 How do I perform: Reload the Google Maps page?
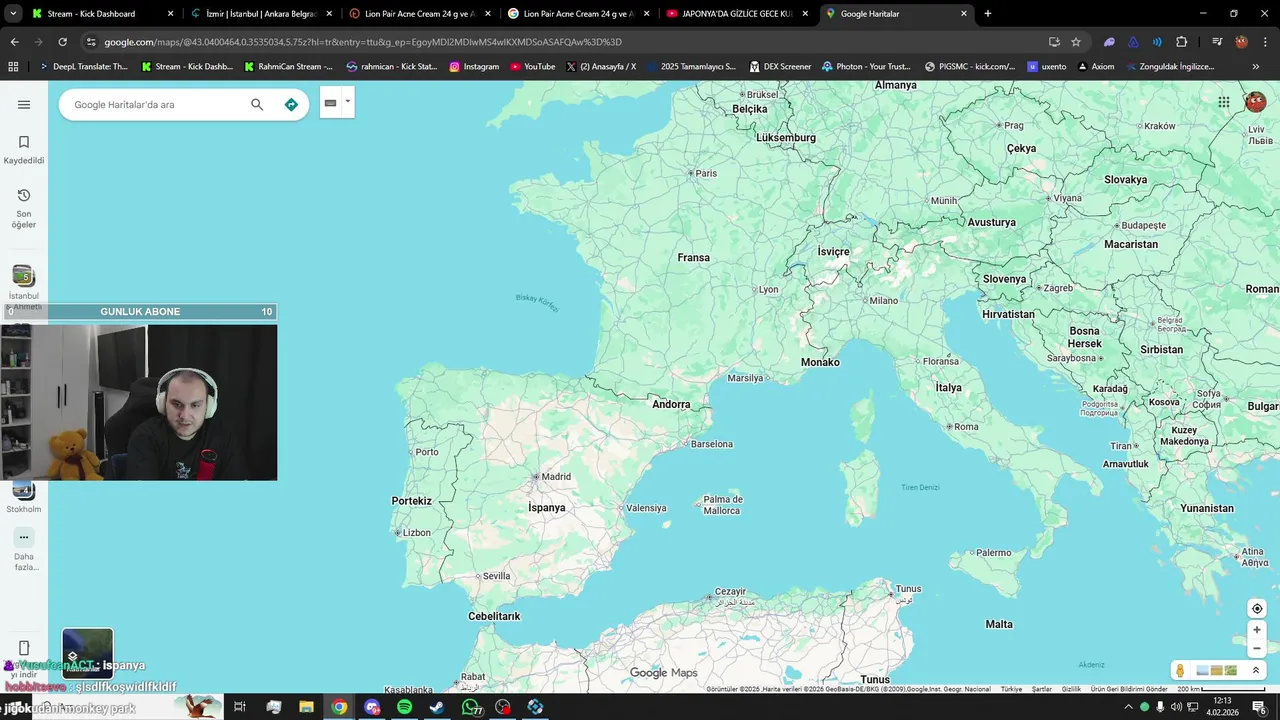pos(62,42)
